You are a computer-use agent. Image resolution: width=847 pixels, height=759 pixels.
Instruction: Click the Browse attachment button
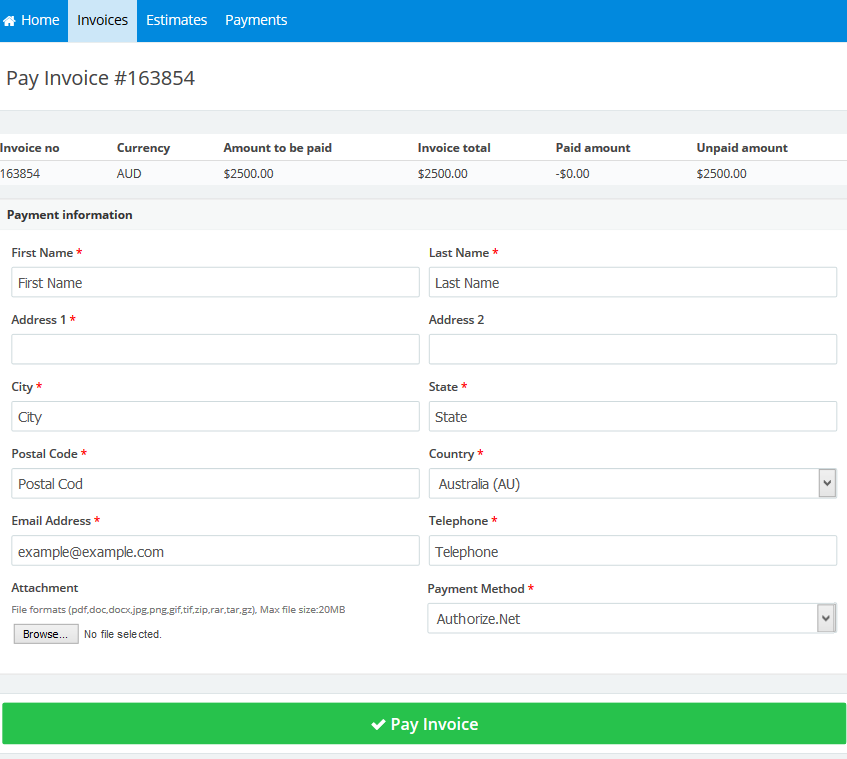point(46,634)
